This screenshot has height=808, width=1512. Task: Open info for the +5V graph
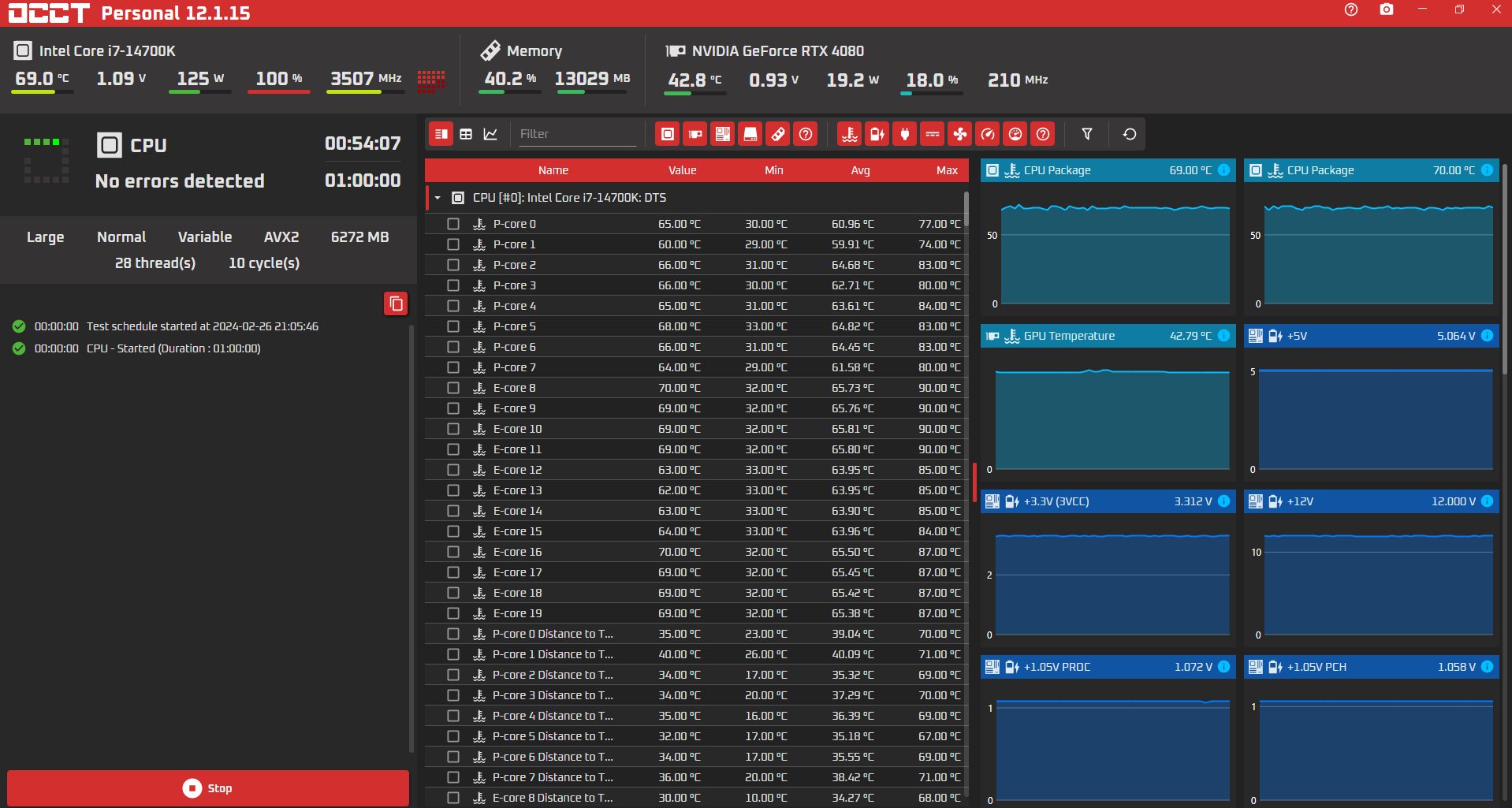pos(1487,336)
